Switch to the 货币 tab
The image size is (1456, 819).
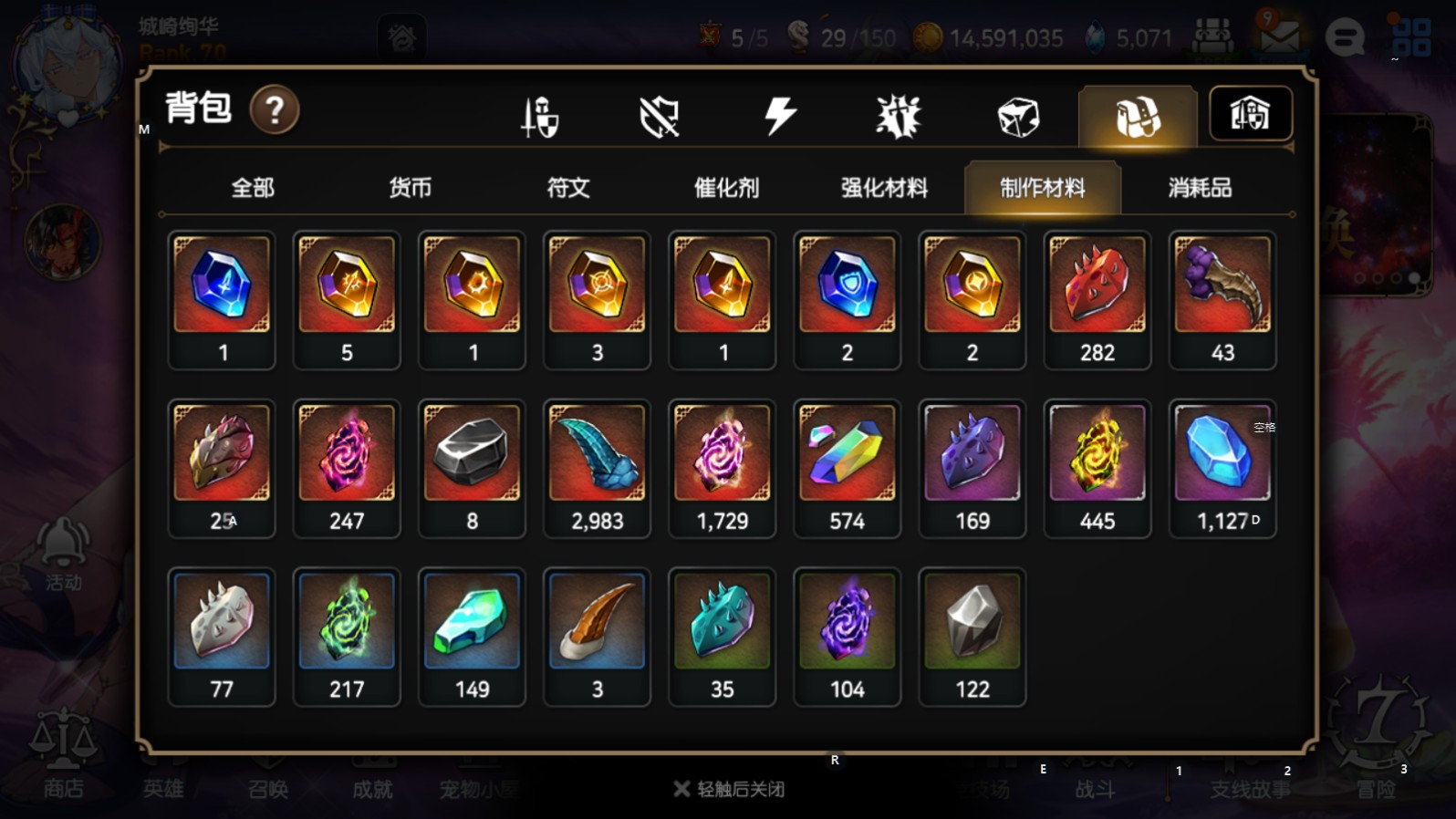pos(411,188)
